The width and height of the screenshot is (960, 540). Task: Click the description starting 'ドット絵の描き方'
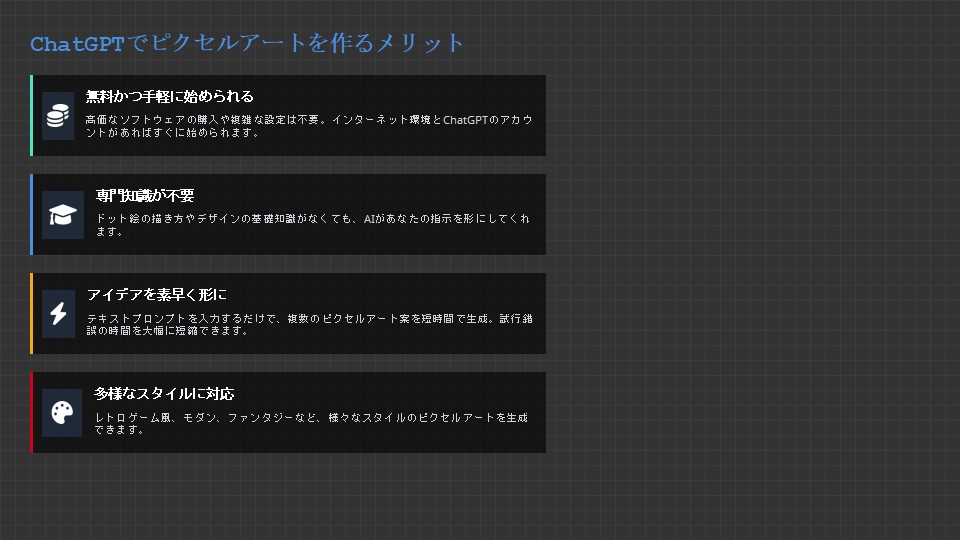[x=313, y=225]
